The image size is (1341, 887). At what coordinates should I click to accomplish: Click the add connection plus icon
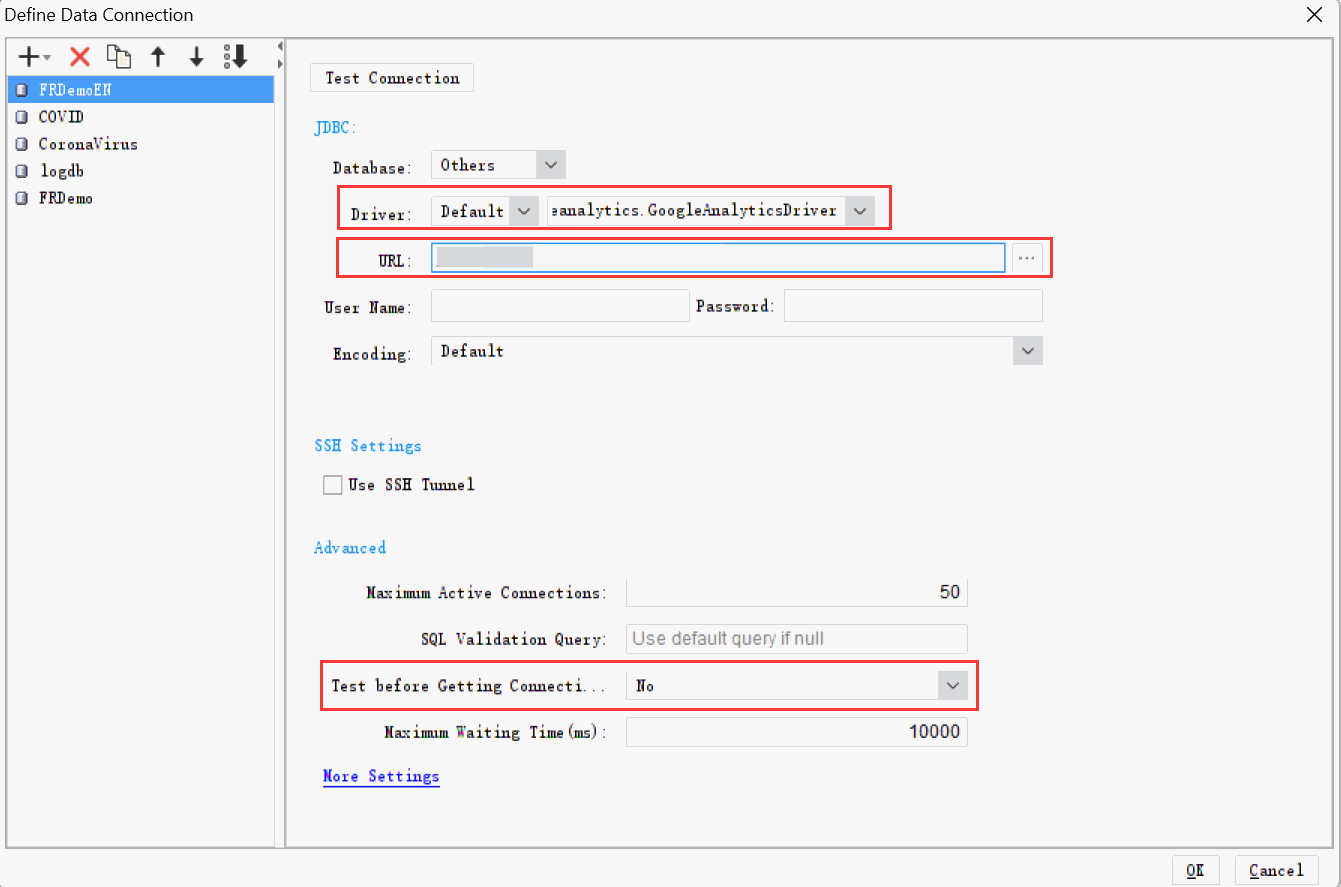(29, 57)
